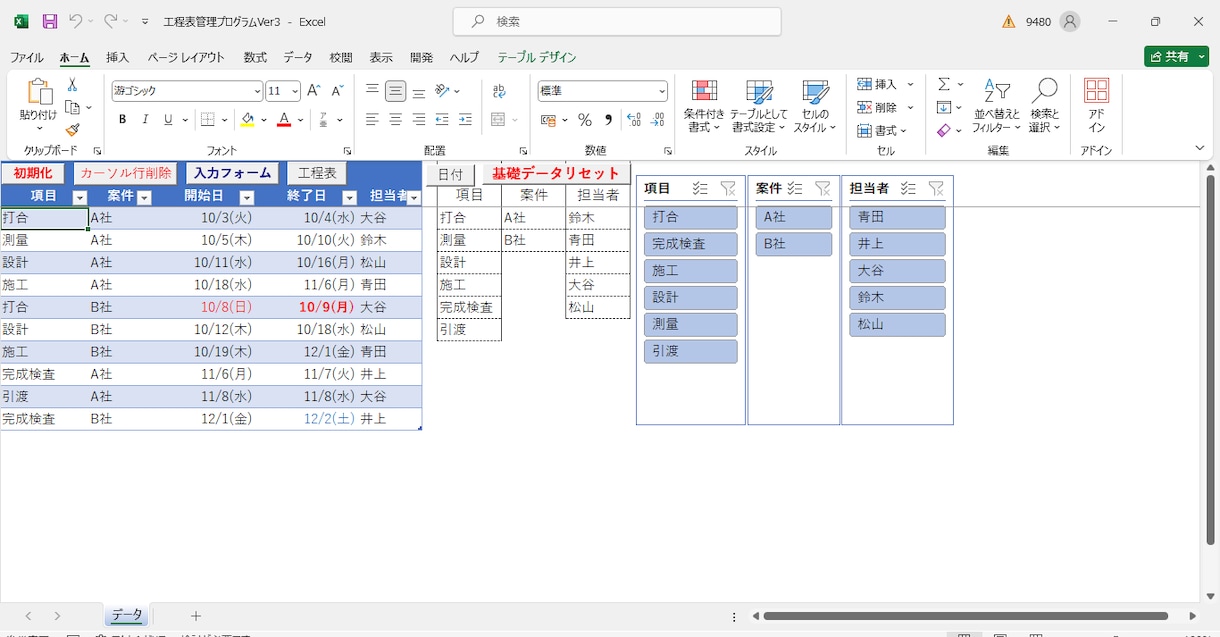This screenshot has height=637, width=1220.
Task: Switch to the テーブルデザイン tab
Action: coord(537,57)
